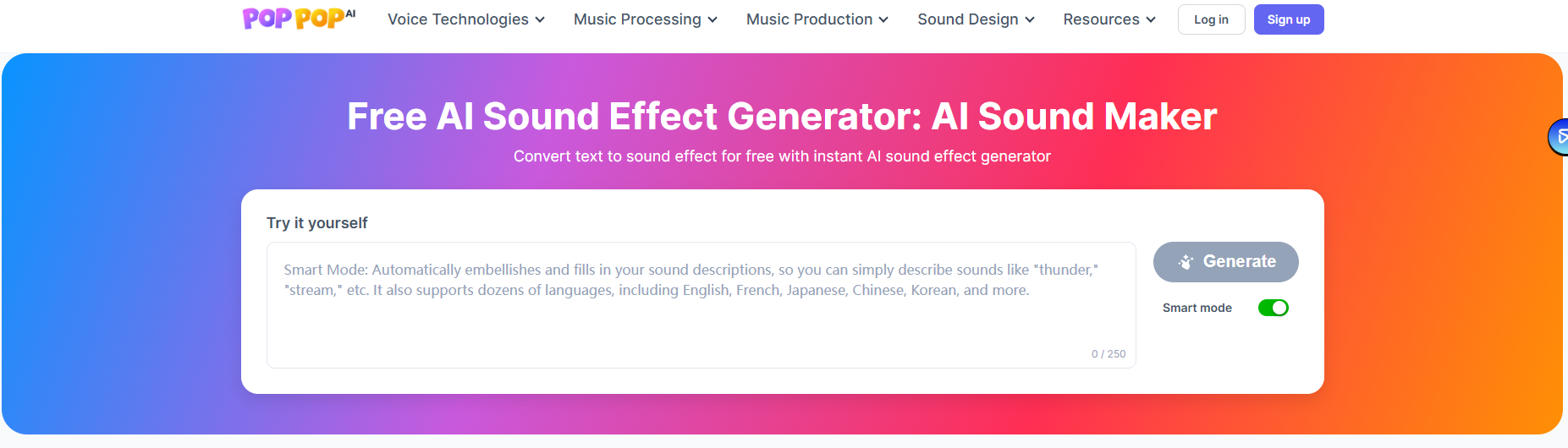The width and height of the screenshot is (1568, 448).
Task: Click the 'Convert text to sound effect' subtitle
Action: click(x=782, y=156)
